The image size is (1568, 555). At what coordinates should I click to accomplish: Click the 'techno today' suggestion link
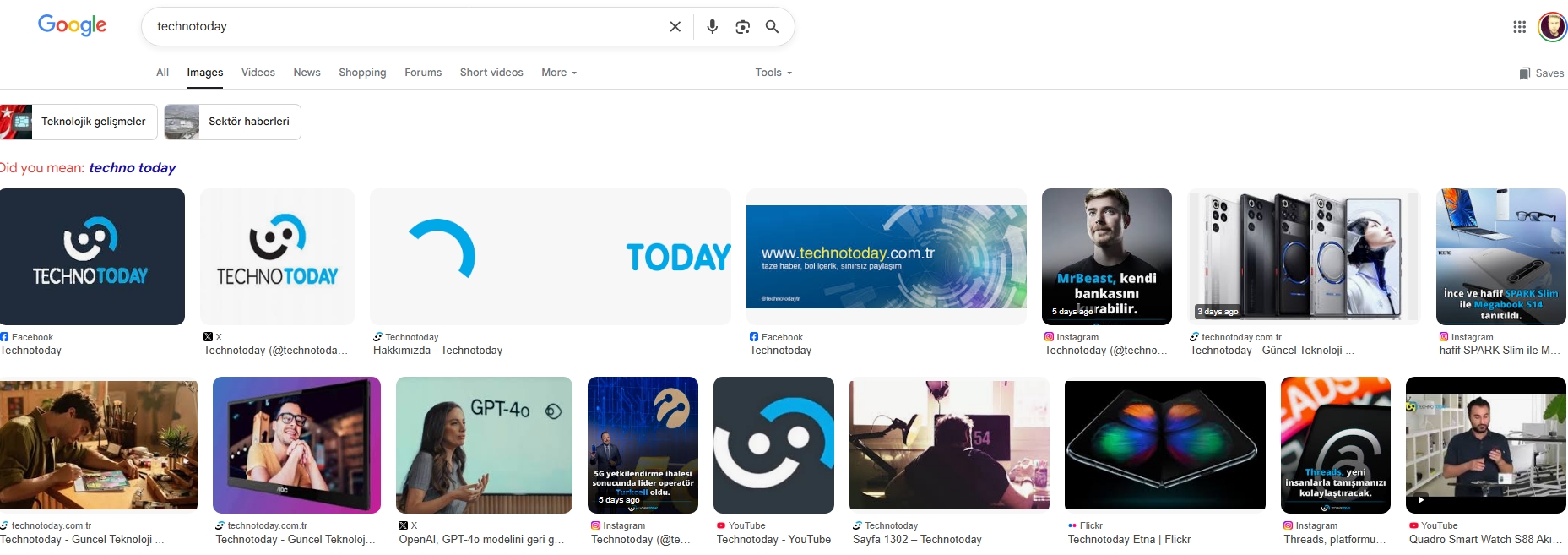point(133,168)
